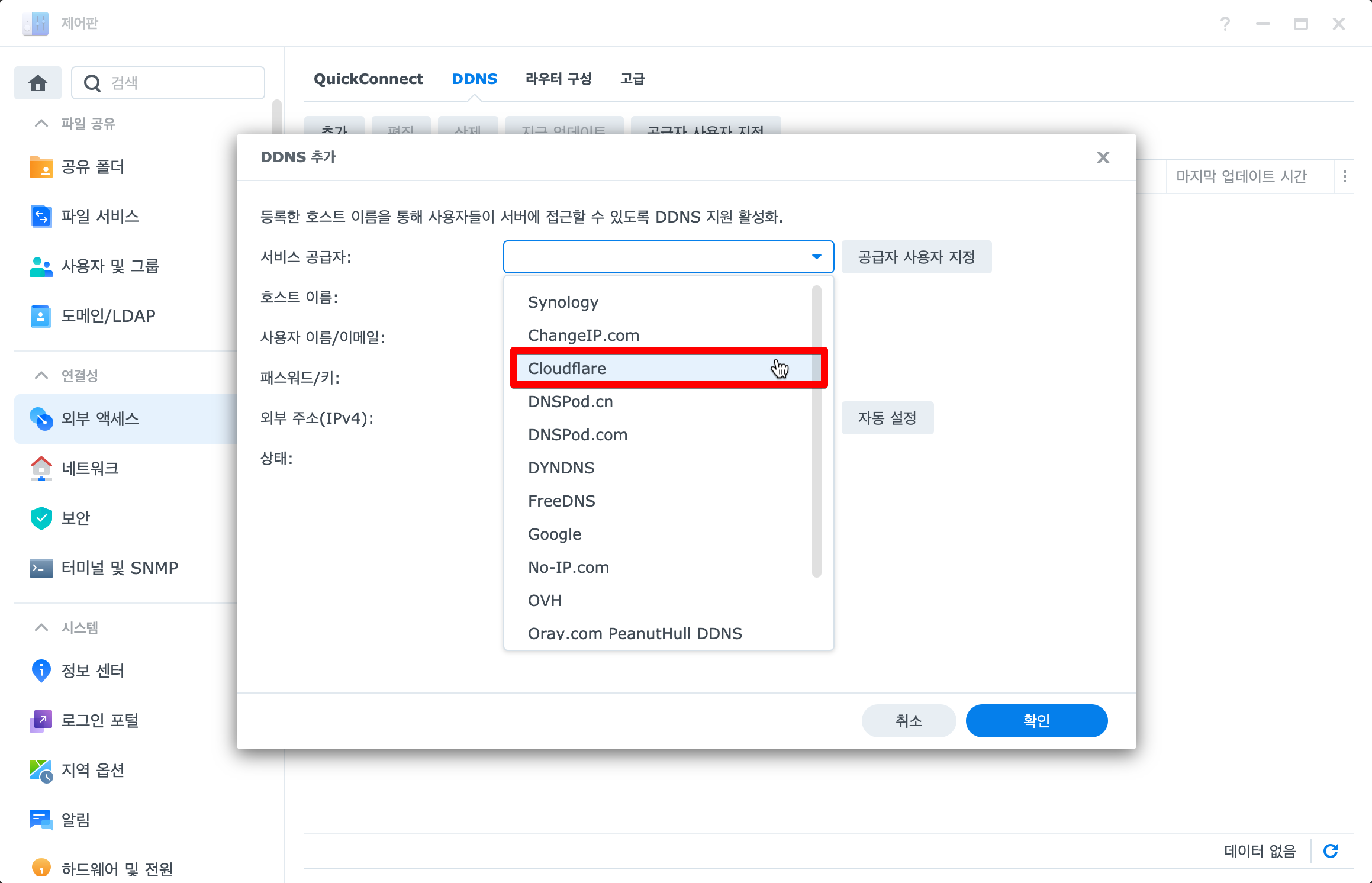Click the home icon in sidebar
Viewport: 1372px width, 883px height.
coord(37,83)
